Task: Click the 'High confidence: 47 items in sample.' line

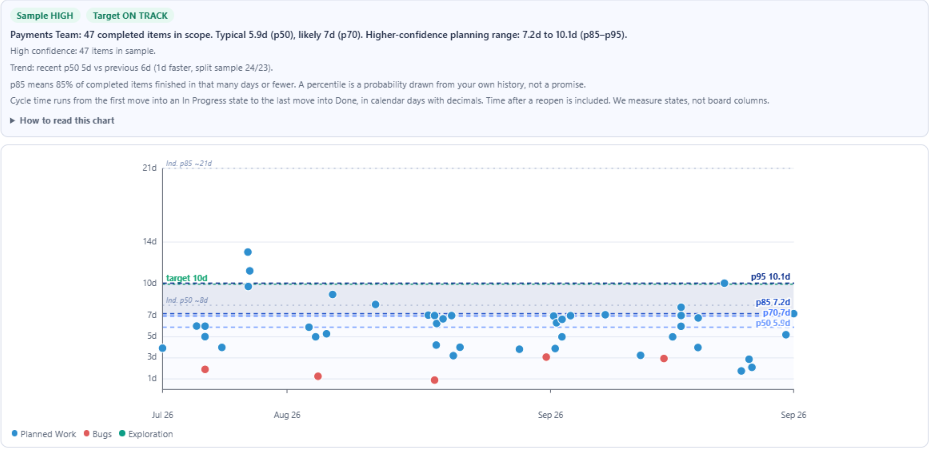Action: pyautogui.click(x=83, y=52)
